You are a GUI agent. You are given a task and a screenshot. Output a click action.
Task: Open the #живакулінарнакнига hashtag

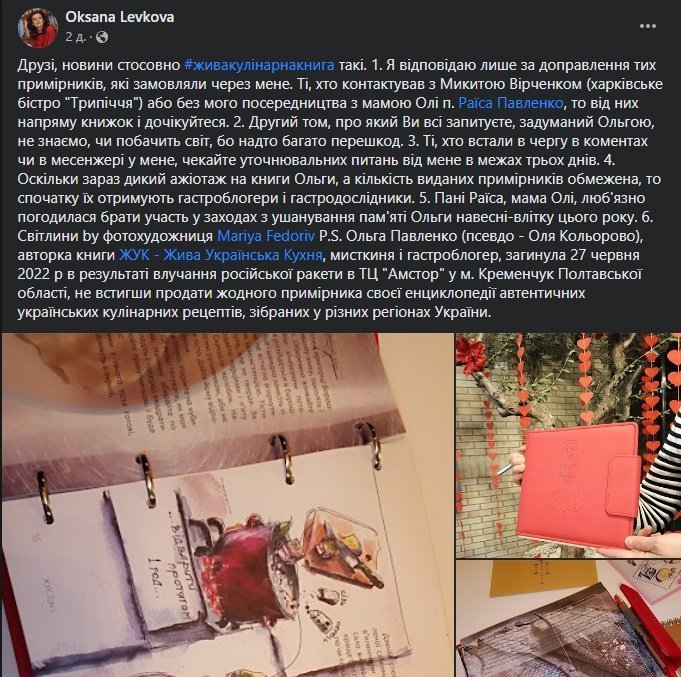[x=259, y=65]
